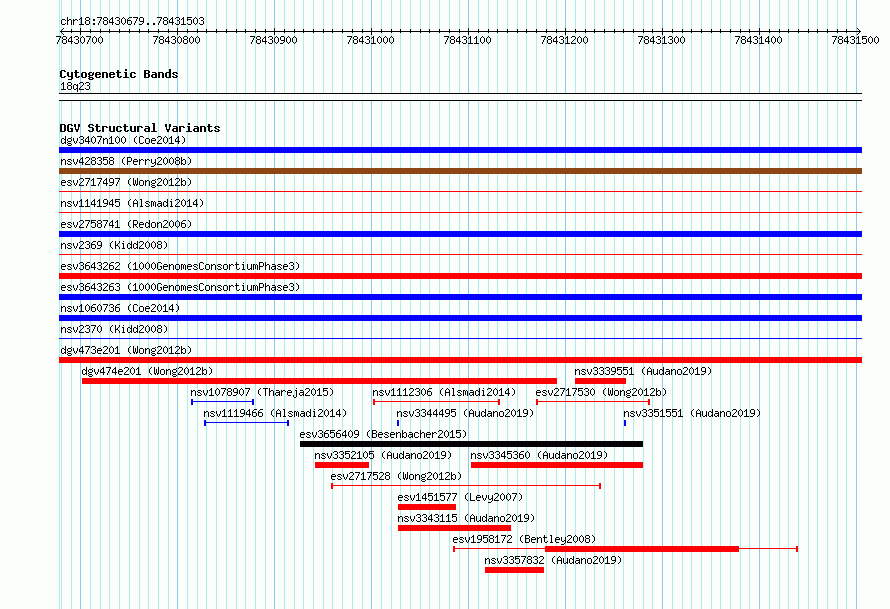Click ruler position 78430800
The image size is (890, 609).
click(x=177, y=40)
